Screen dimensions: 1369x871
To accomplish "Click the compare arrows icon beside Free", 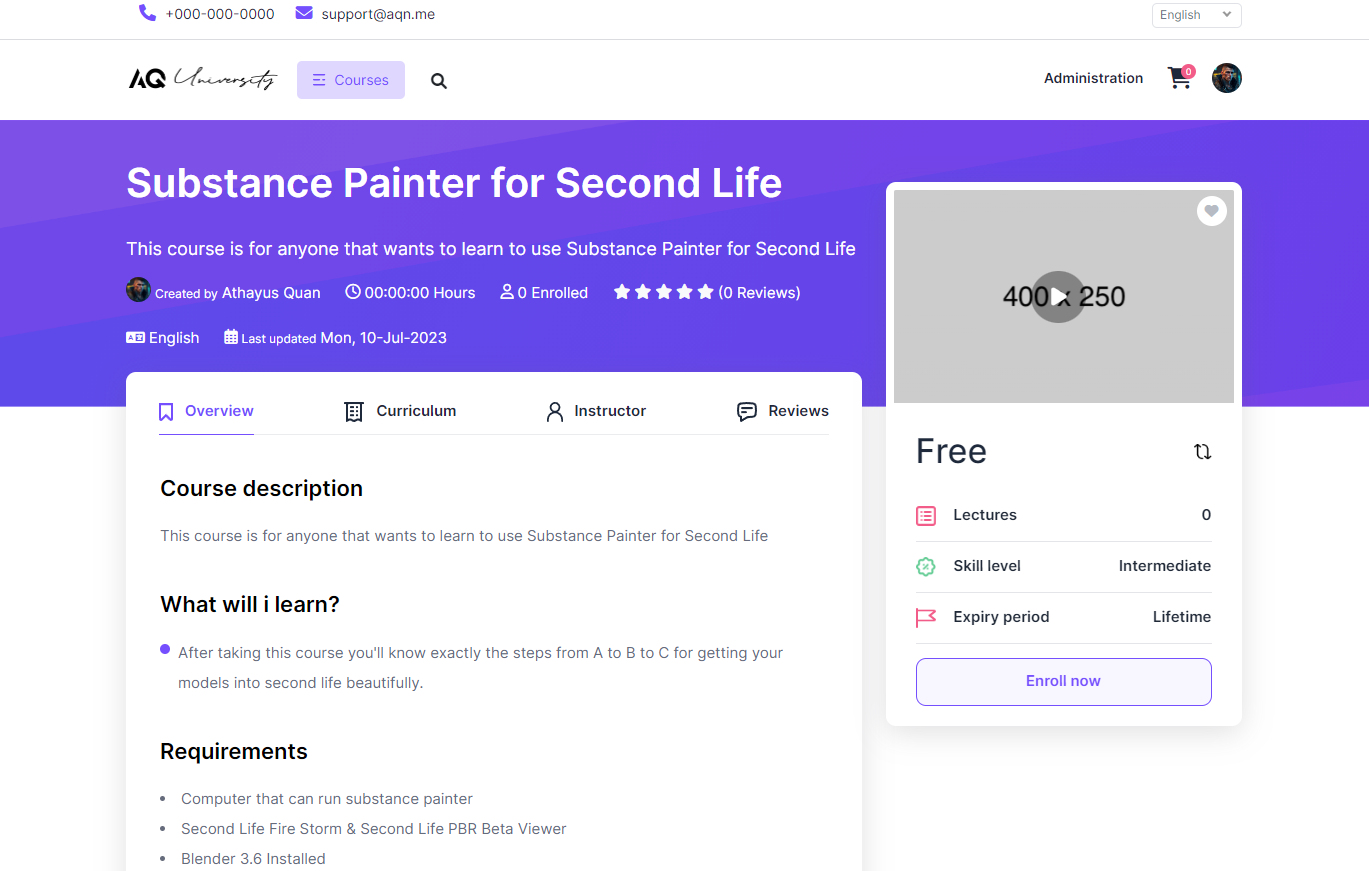I will point(1202,452).
